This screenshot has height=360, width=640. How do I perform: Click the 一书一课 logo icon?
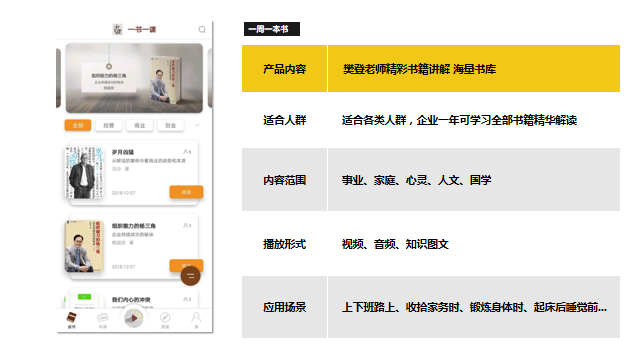point(118,29)
